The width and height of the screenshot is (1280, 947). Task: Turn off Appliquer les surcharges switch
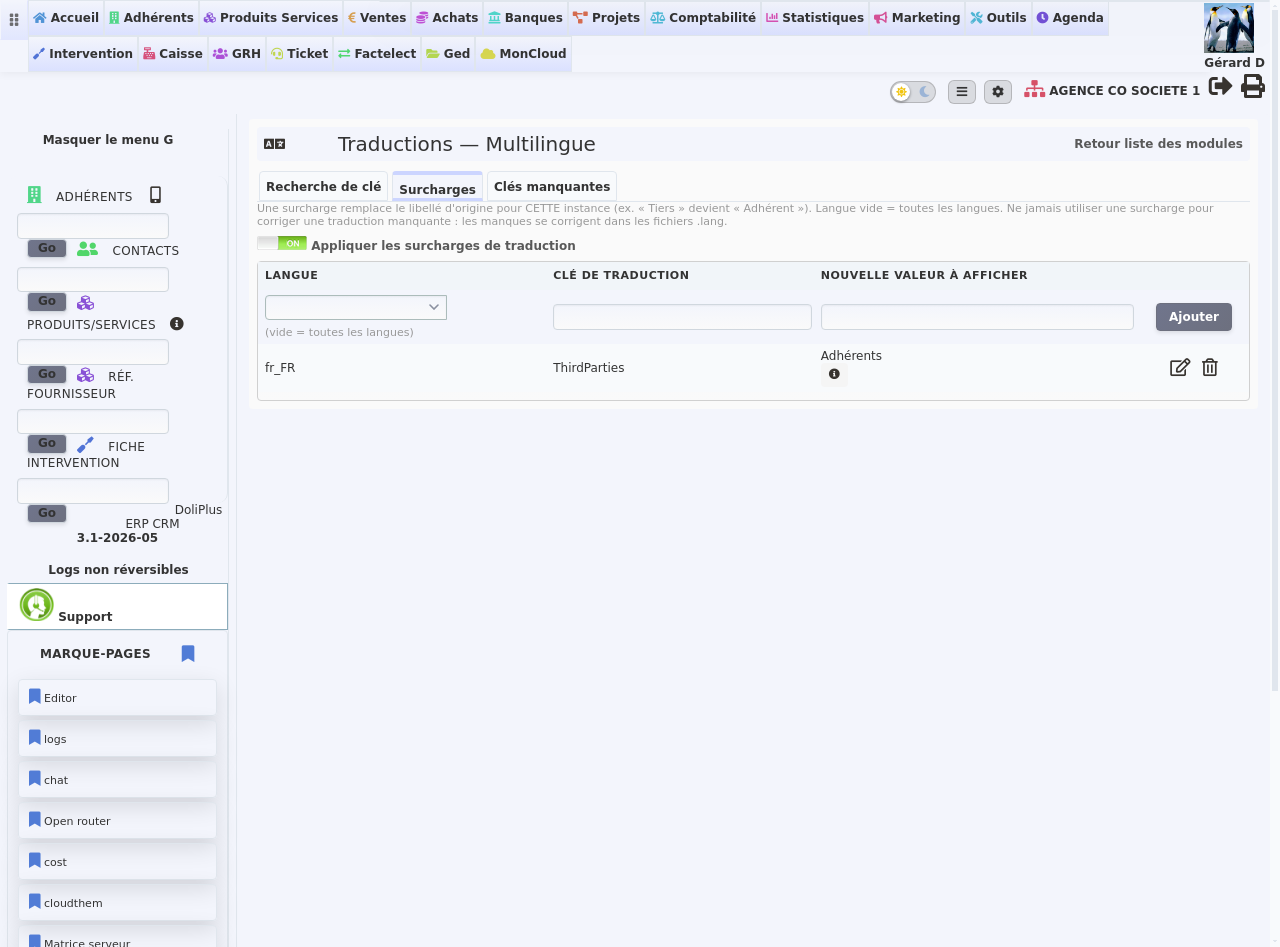point(282,243)
